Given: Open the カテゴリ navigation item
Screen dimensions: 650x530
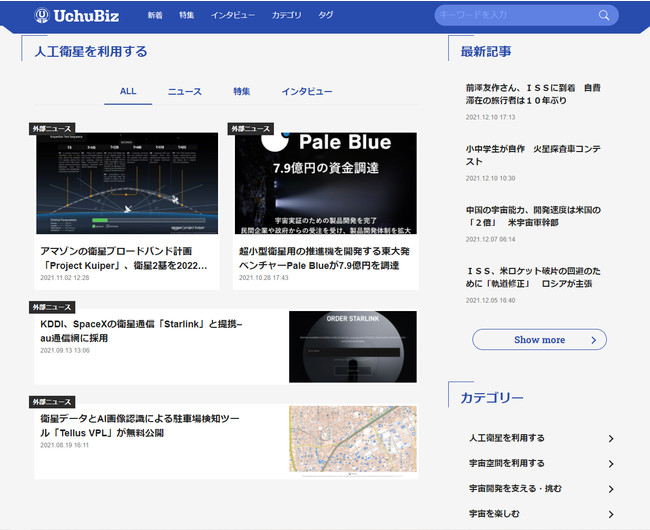Looking at the screenshot, I should tap(286, 15).
